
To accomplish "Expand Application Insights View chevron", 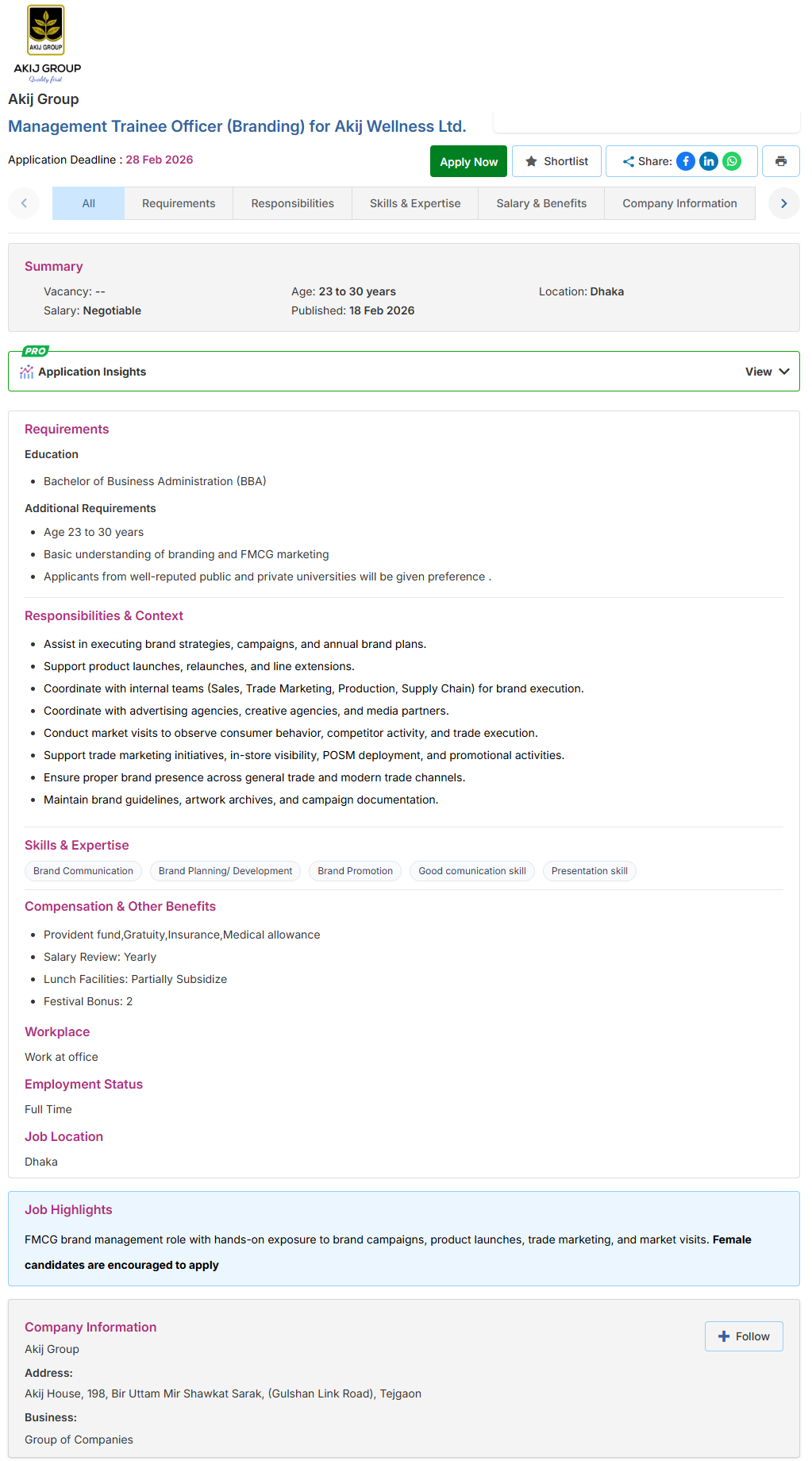I will point(783,372).
